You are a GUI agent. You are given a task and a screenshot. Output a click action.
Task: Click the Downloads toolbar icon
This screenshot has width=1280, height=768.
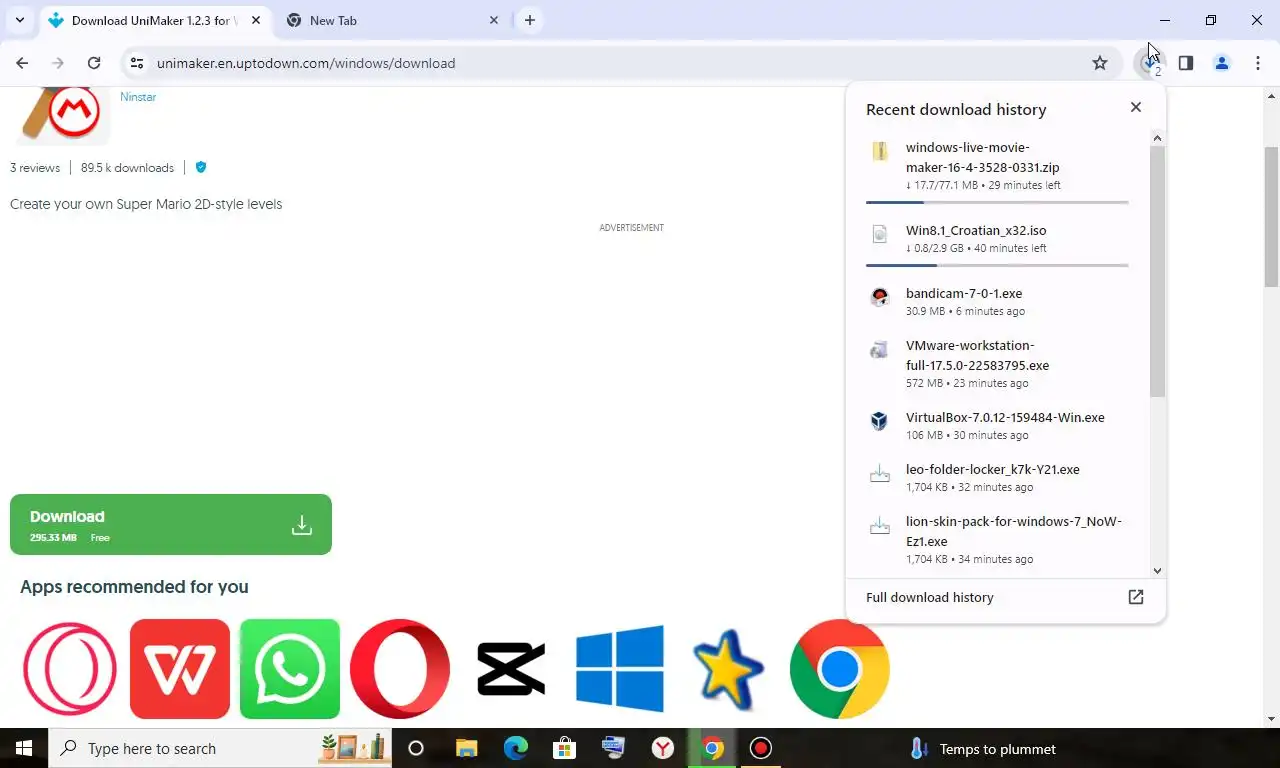1150,63
